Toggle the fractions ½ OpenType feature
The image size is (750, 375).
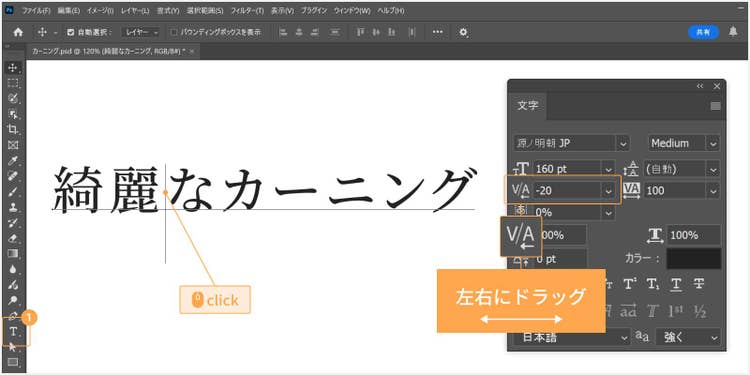(700, 312)
